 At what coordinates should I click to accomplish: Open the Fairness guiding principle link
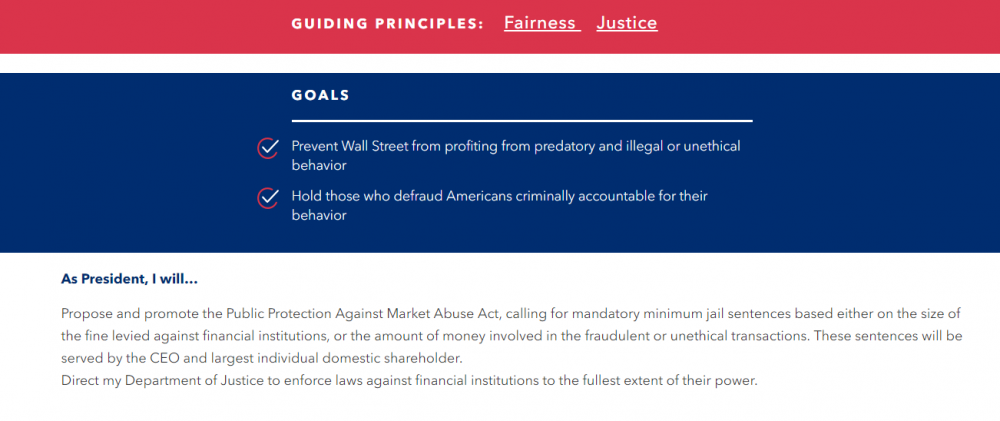pyautogui.click(x=541, y=24)
